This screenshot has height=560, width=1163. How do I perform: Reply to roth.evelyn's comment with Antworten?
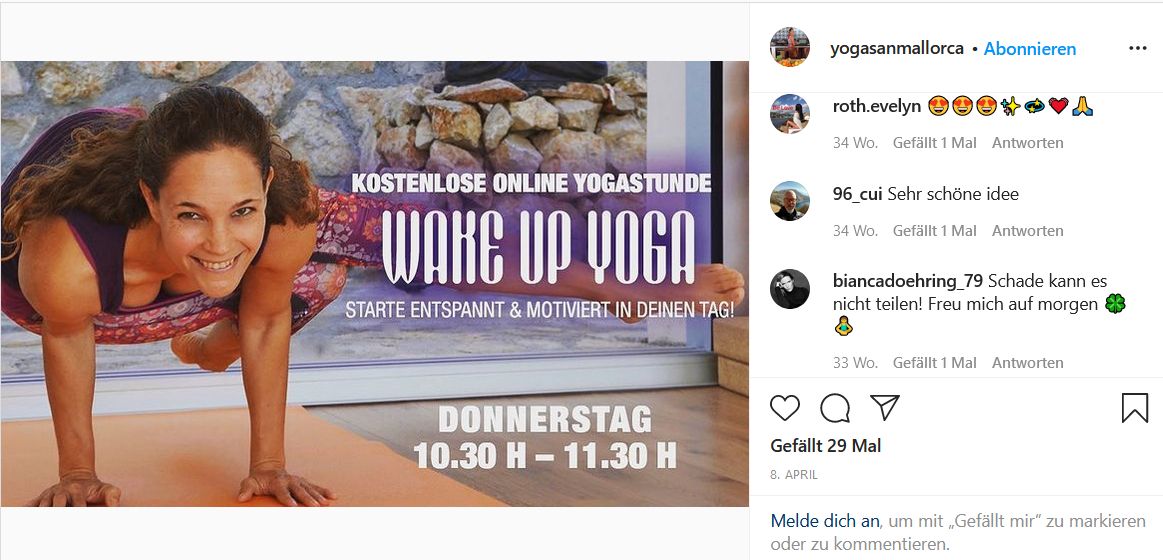tap(1027, 142)
